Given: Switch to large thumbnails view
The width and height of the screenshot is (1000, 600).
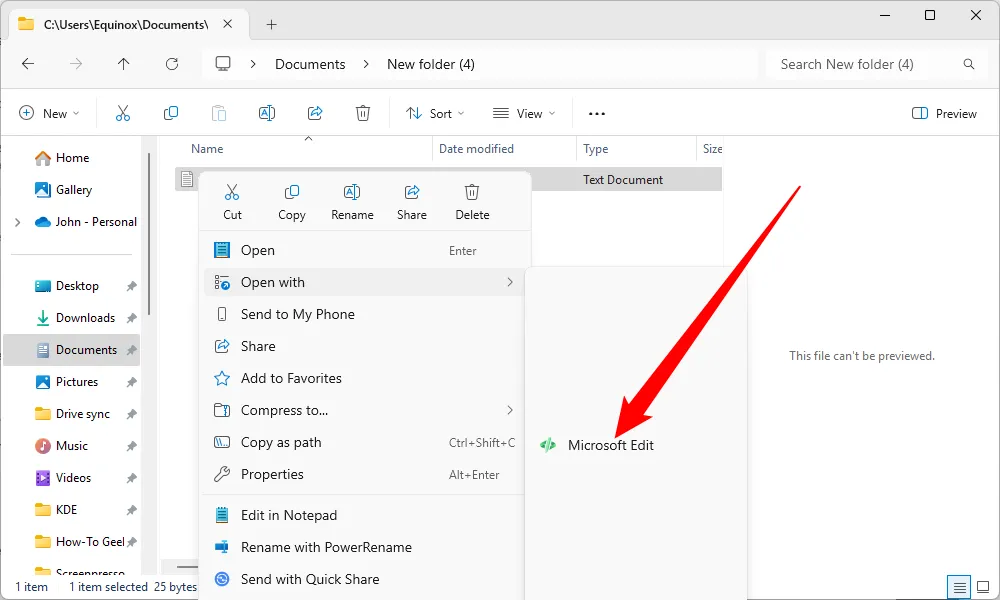Looking at the screenshot, I should pos(984,587).
